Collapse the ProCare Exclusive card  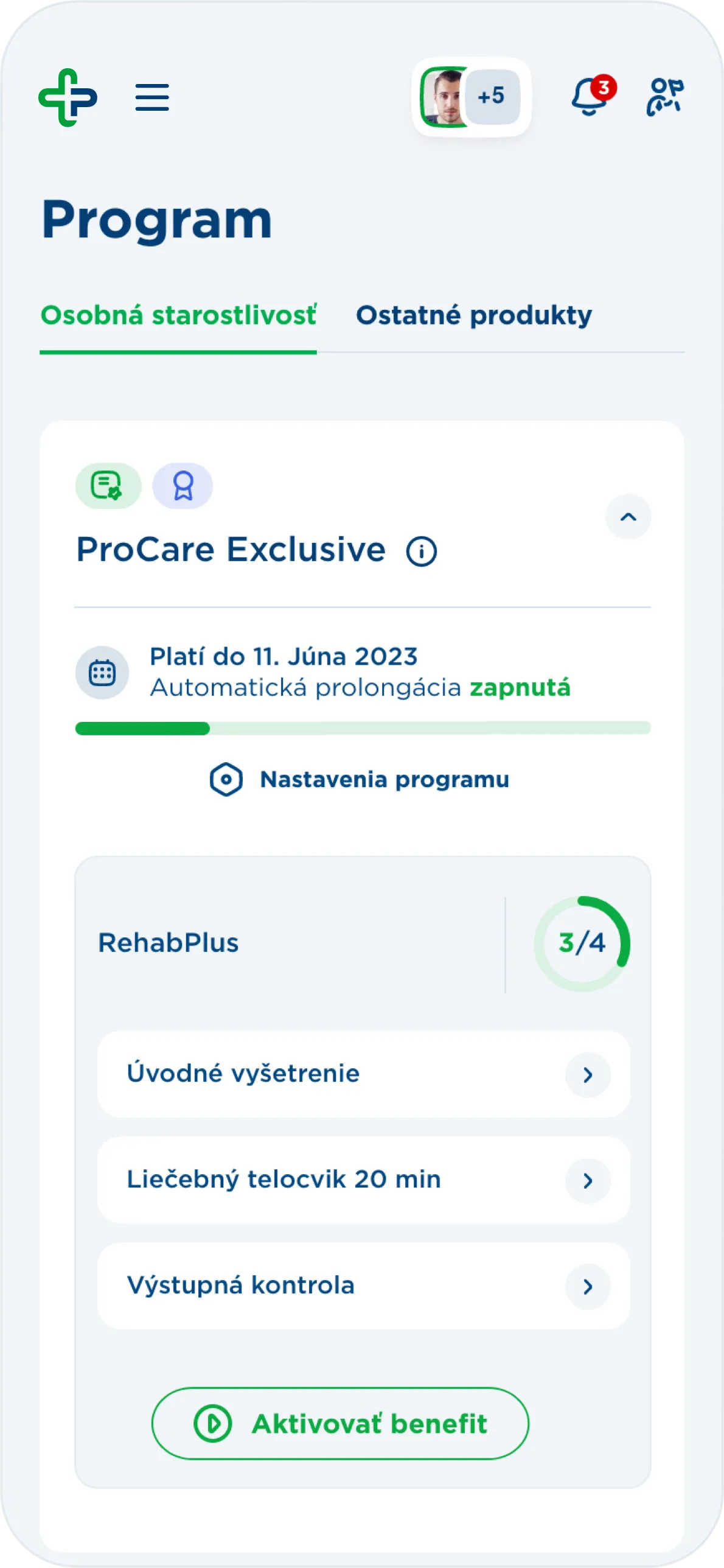tap(628, 517)
